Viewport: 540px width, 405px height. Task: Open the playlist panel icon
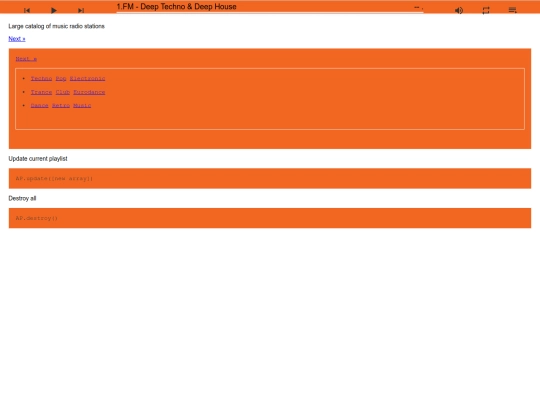[513, 10]
